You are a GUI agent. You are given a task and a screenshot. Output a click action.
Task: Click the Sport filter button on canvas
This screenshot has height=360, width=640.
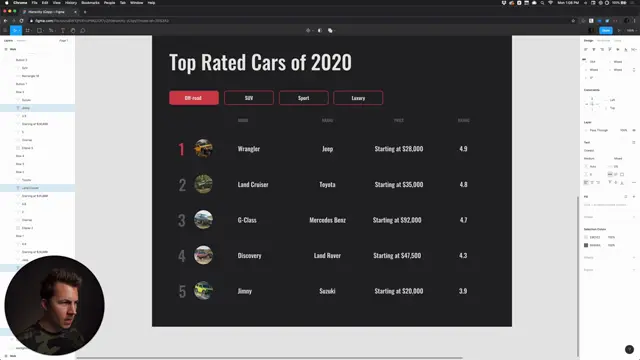(303, 98)
